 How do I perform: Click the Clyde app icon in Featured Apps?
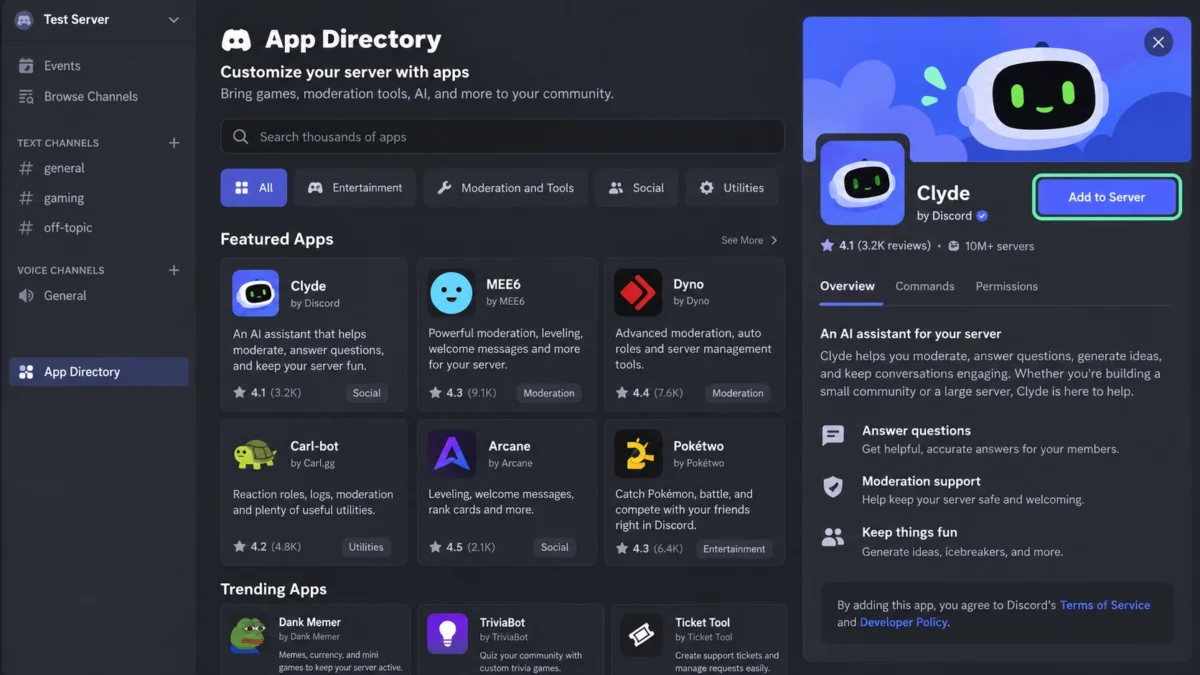(255, 293)
